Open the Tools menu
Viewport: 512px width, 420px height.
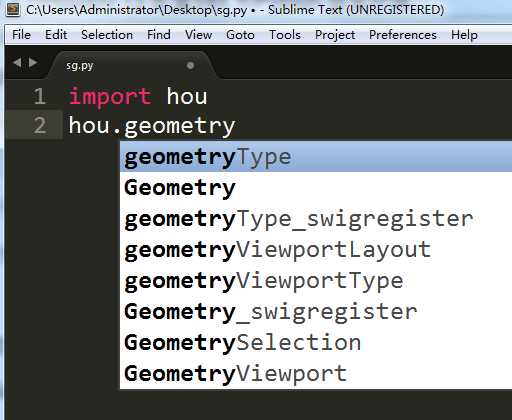[x=285, y=35]
